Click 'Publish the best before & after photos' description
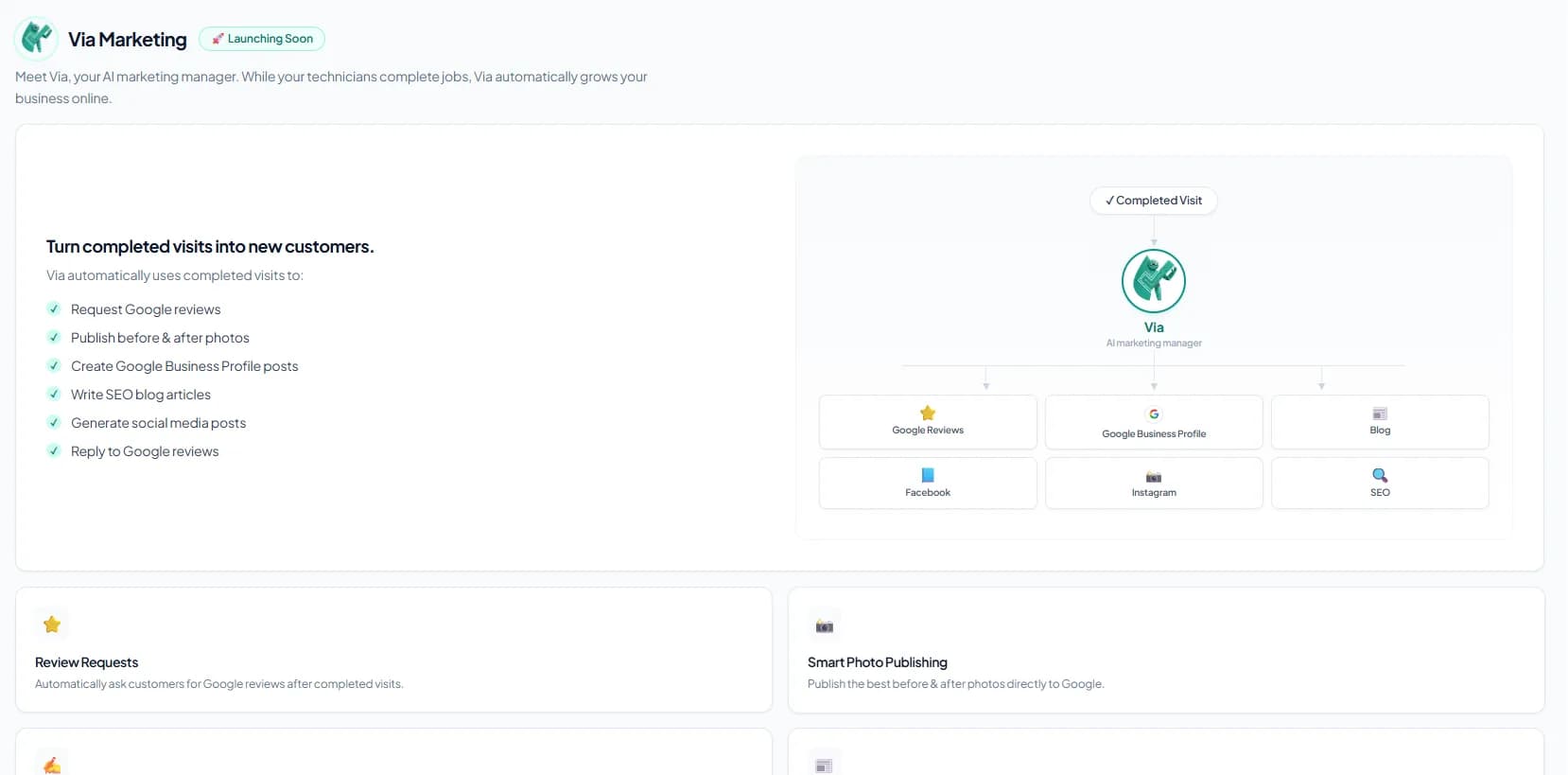 pyautogui.click(x=955, y=684)
